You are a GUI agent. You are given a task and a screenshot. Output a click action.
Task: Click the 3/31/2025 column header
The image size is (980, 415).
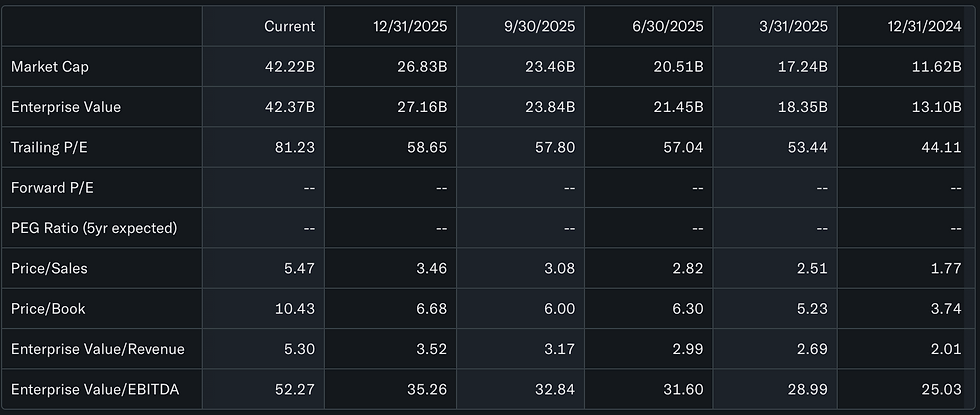tap(795, 26)
